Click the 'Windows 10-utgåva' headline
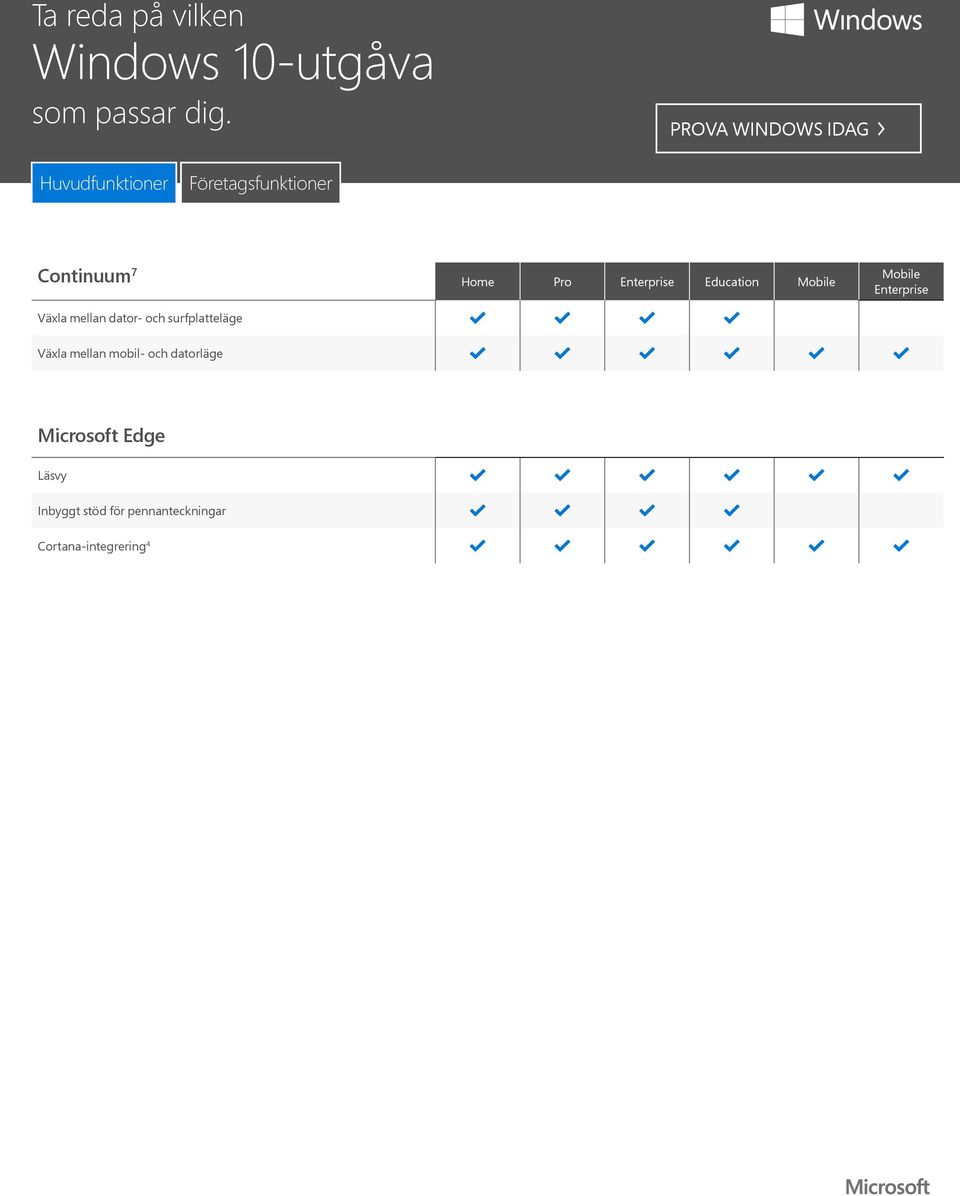 233,63
